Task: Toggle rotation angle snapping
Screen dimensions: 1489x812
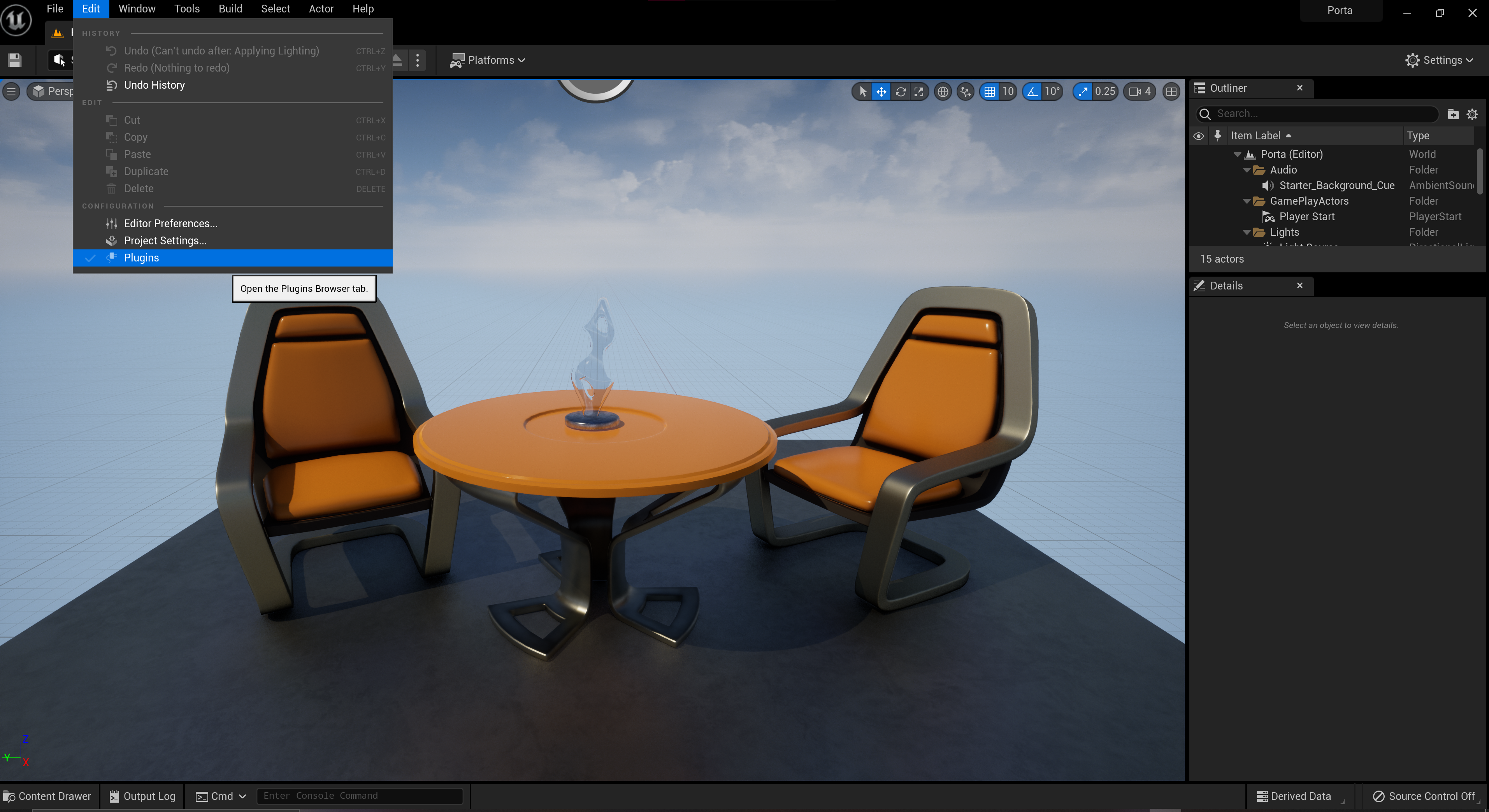Action: click(x=1032, y=91)
